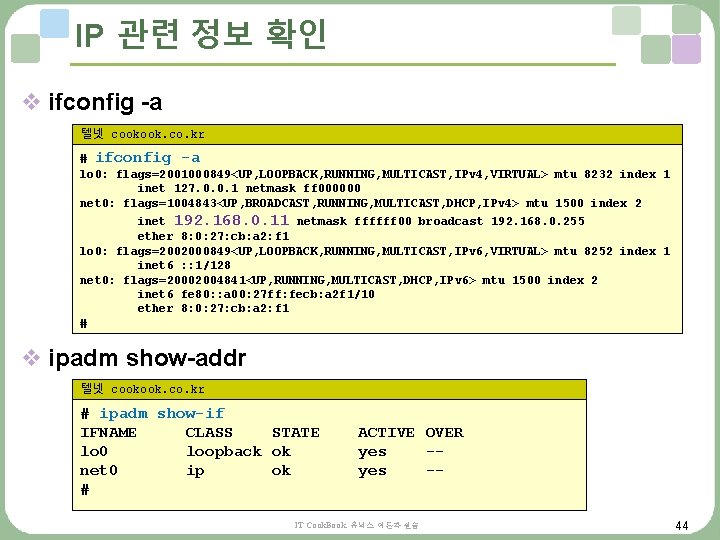Viewport: 720px width, 540px height.
Task: Click the broadcast address 192.168.0.255
Action: pos(538,221)
